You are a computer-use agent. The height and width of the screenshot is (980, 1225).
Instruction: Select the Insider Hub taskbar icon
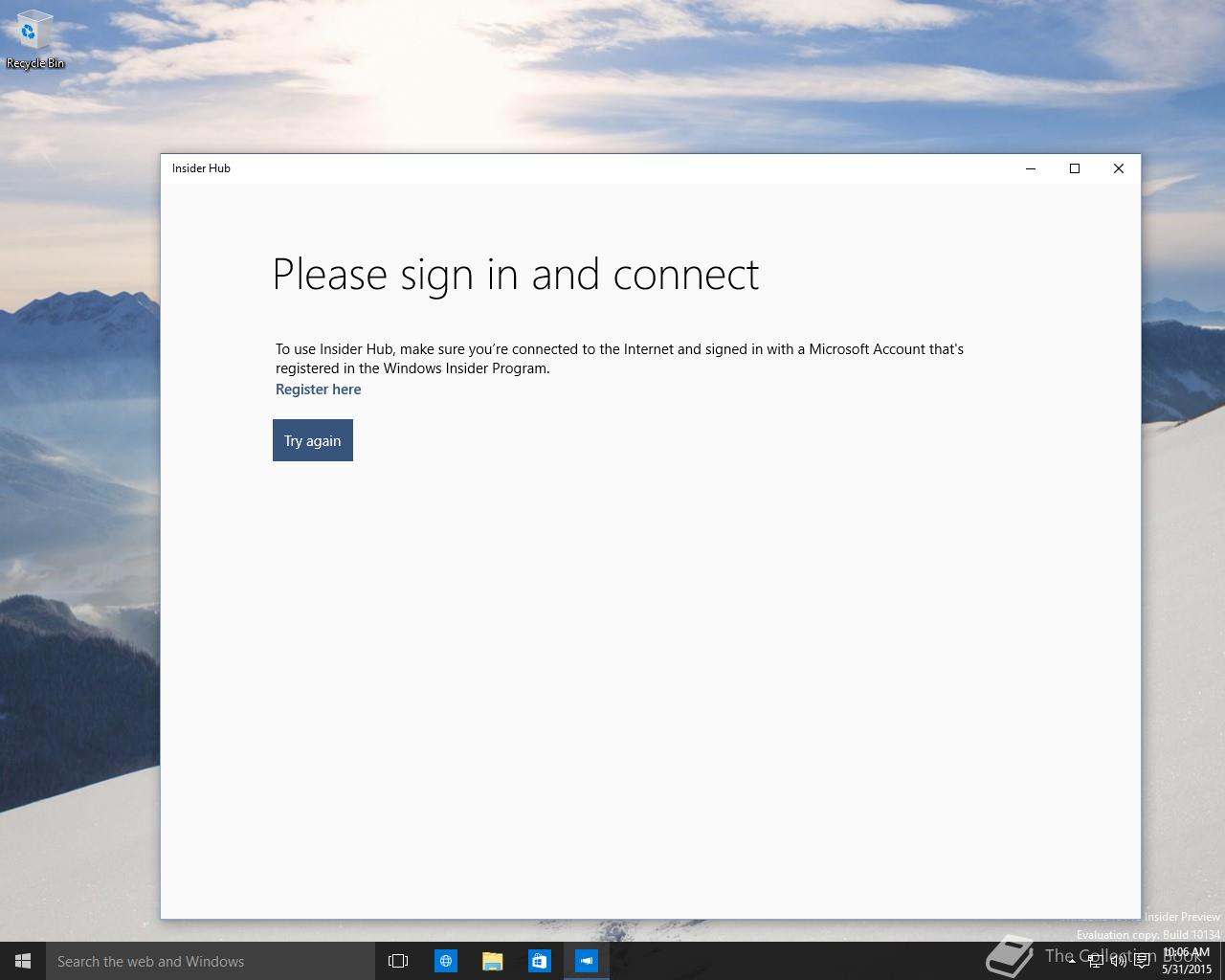(587, 961)
